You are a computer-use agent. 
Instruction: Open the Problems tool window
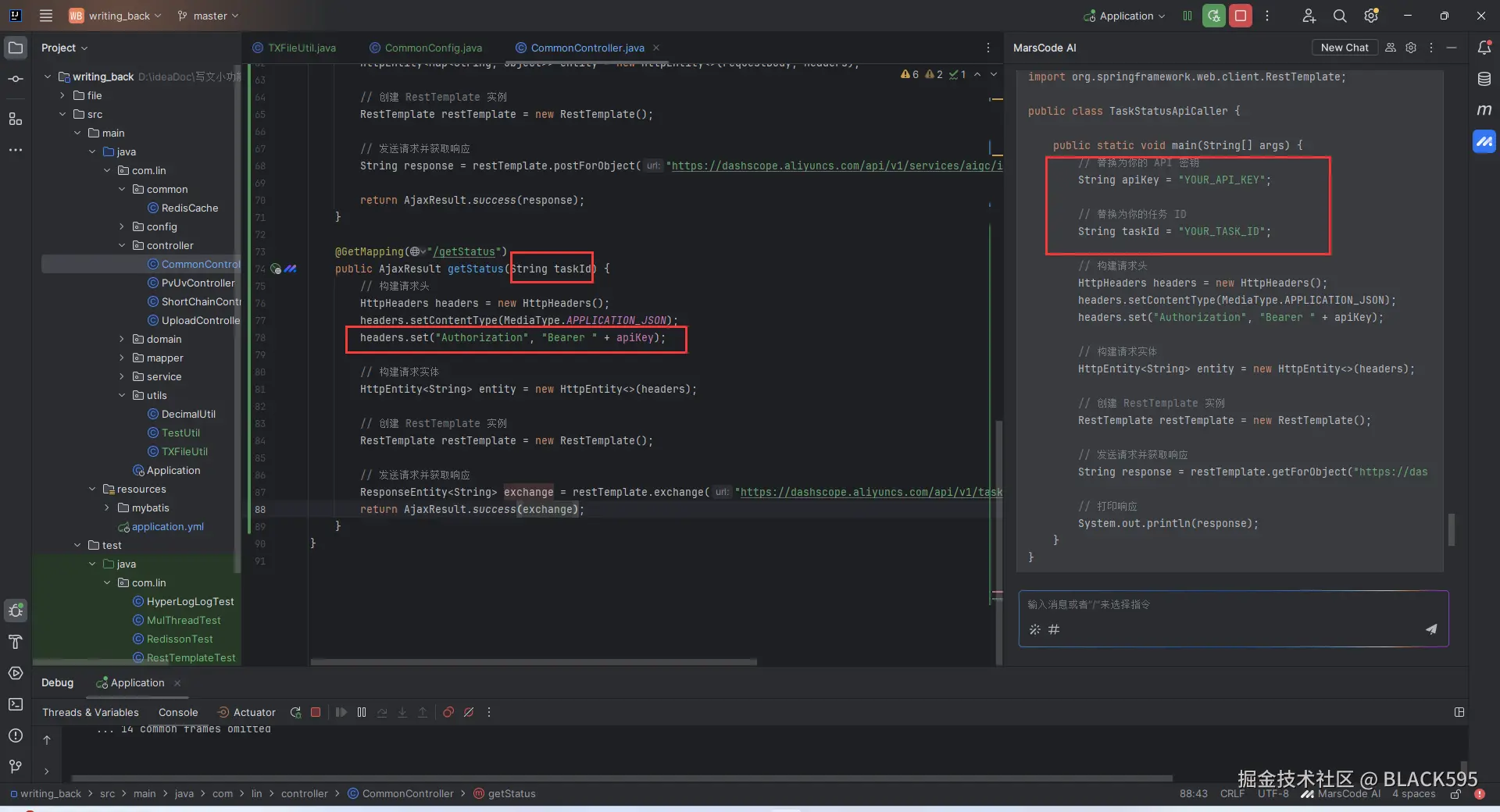(x=16, y=735)
